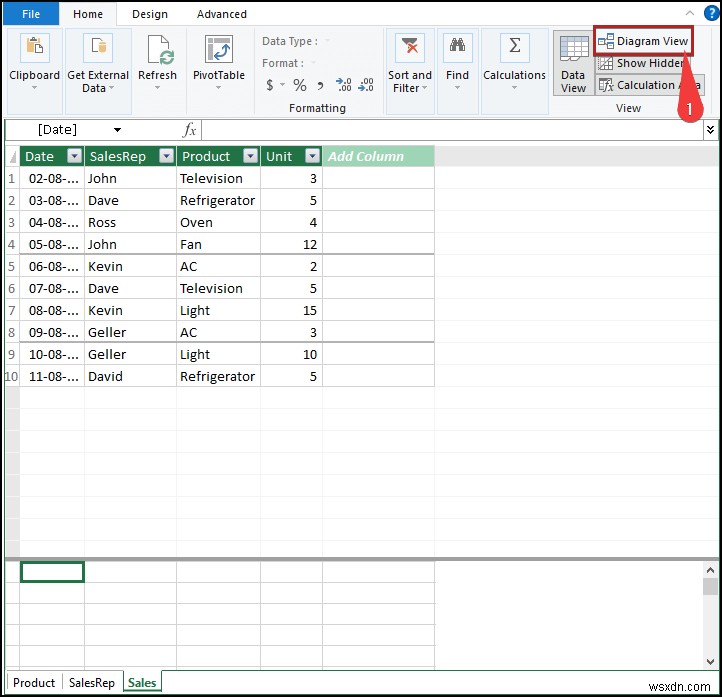The width and height of the screenshot is (722, 697).
Task: Select the highlighted calculation area cell
Action: pyautogui.click(x=52, y=572)
